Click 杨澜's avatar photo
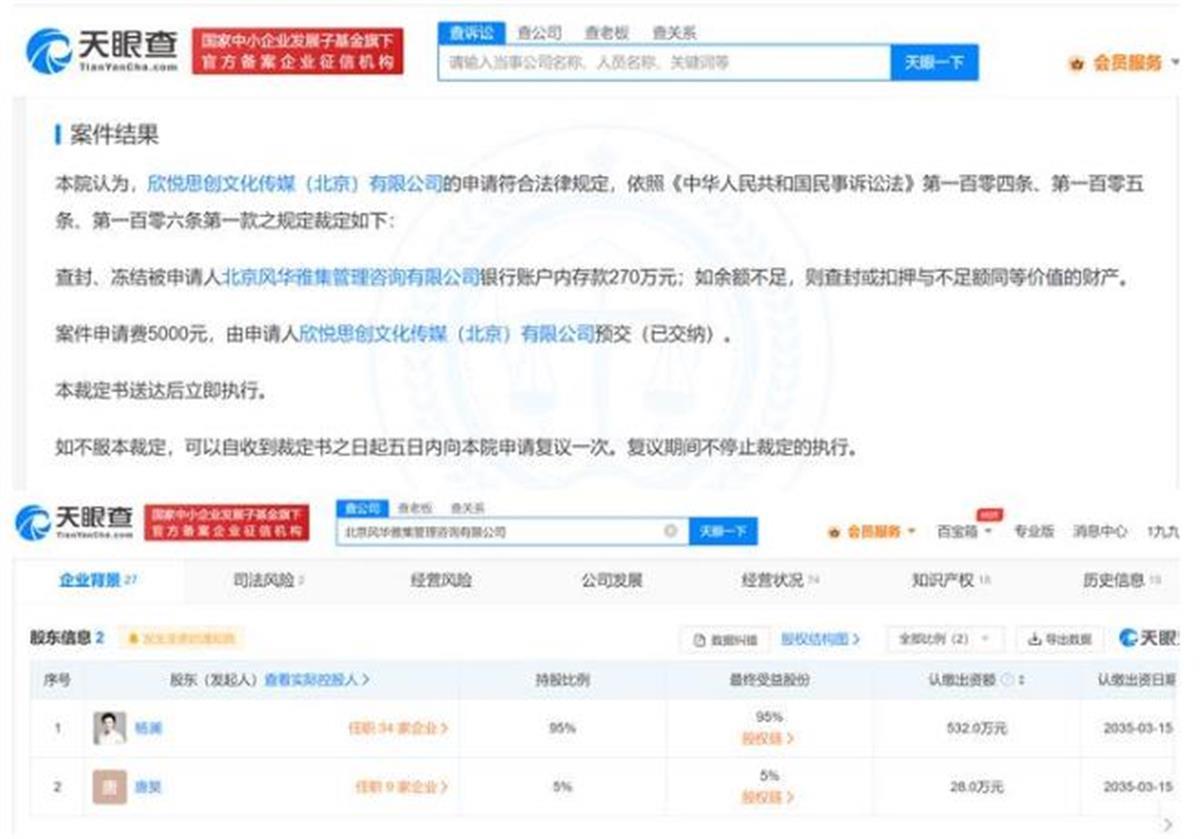Screen dimensions: 1200x839 [x=109, y=728]
